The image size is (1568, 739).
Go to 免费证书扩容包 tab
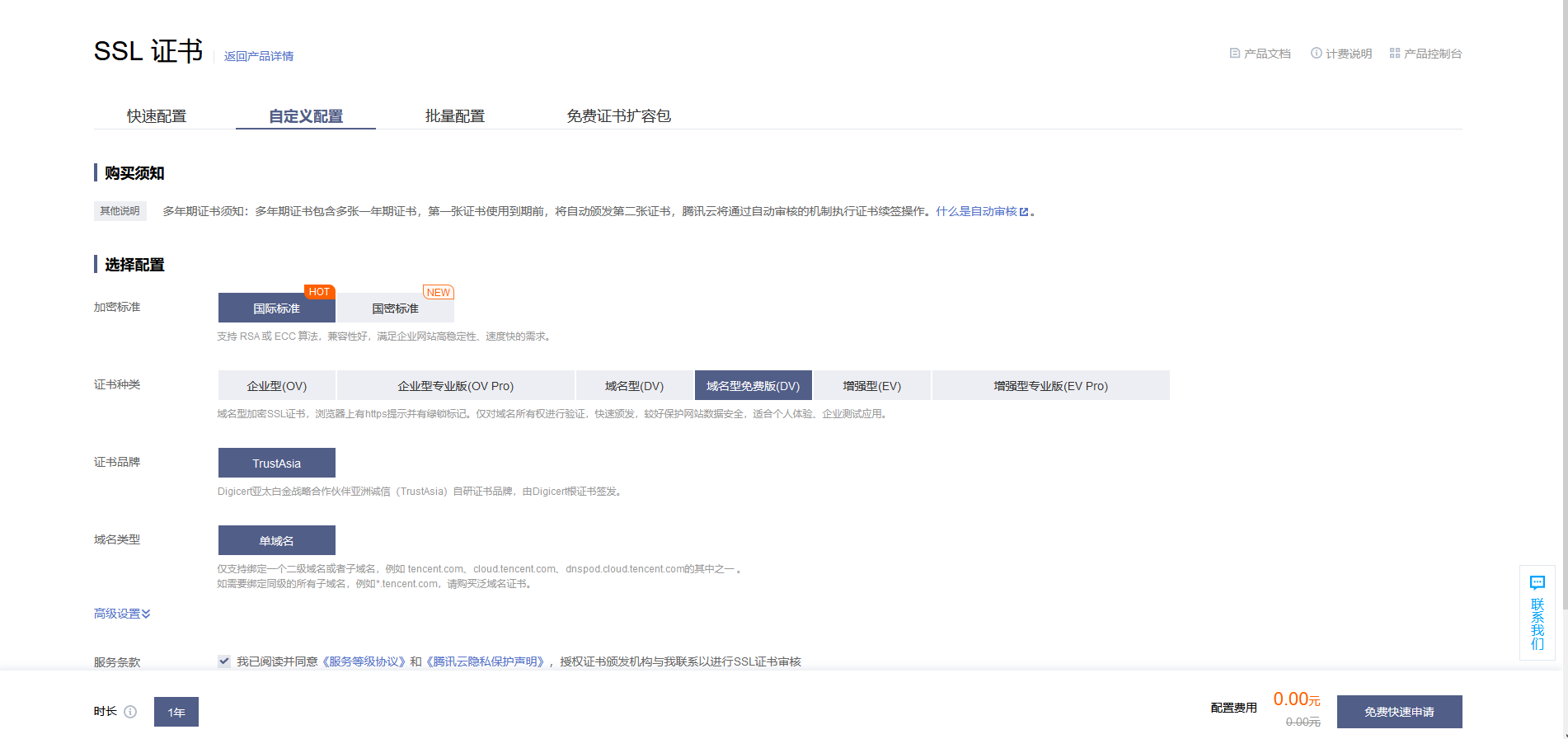(x=619, y=116)
